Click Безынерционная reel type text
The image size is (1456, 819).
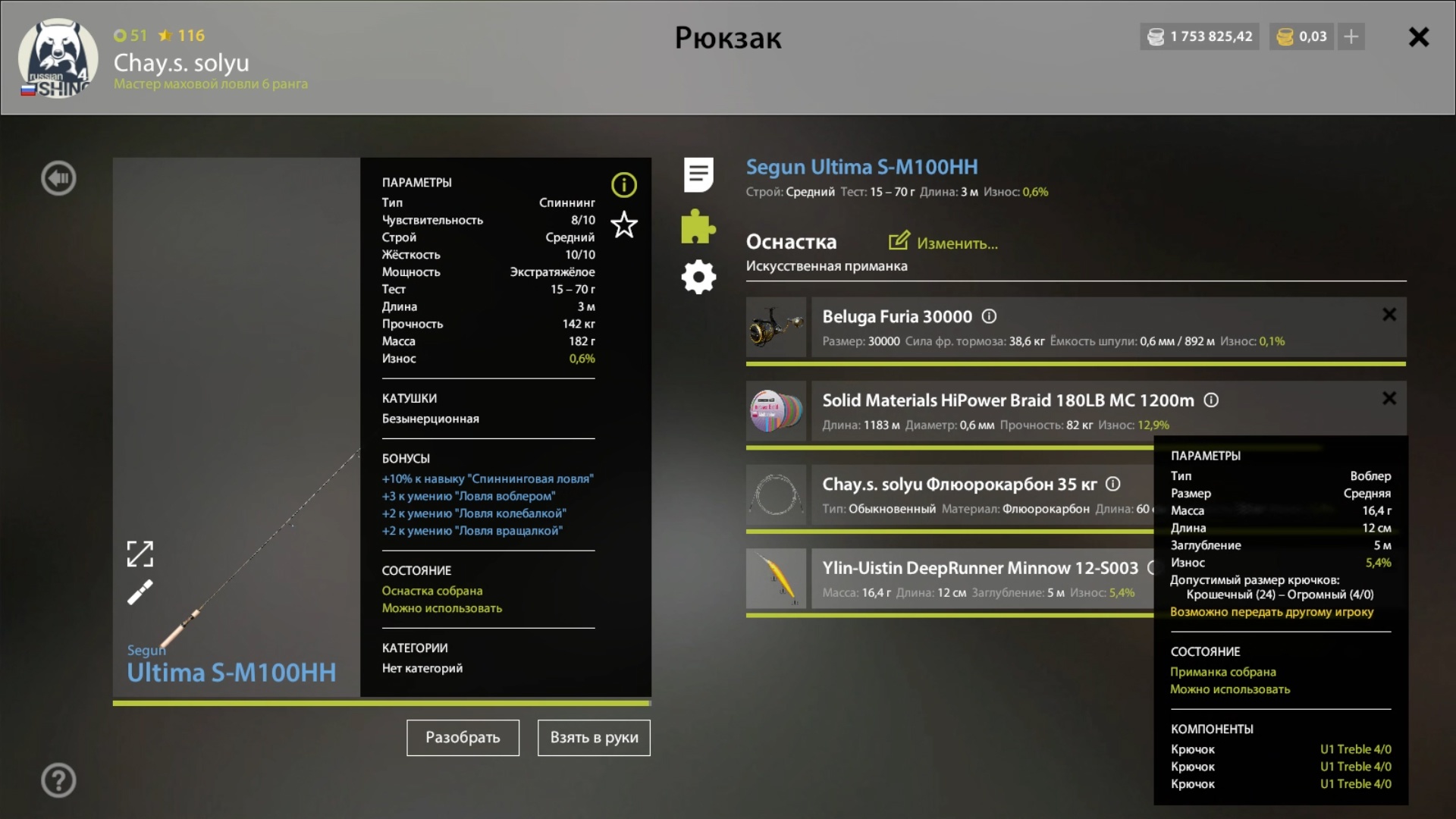430,419
